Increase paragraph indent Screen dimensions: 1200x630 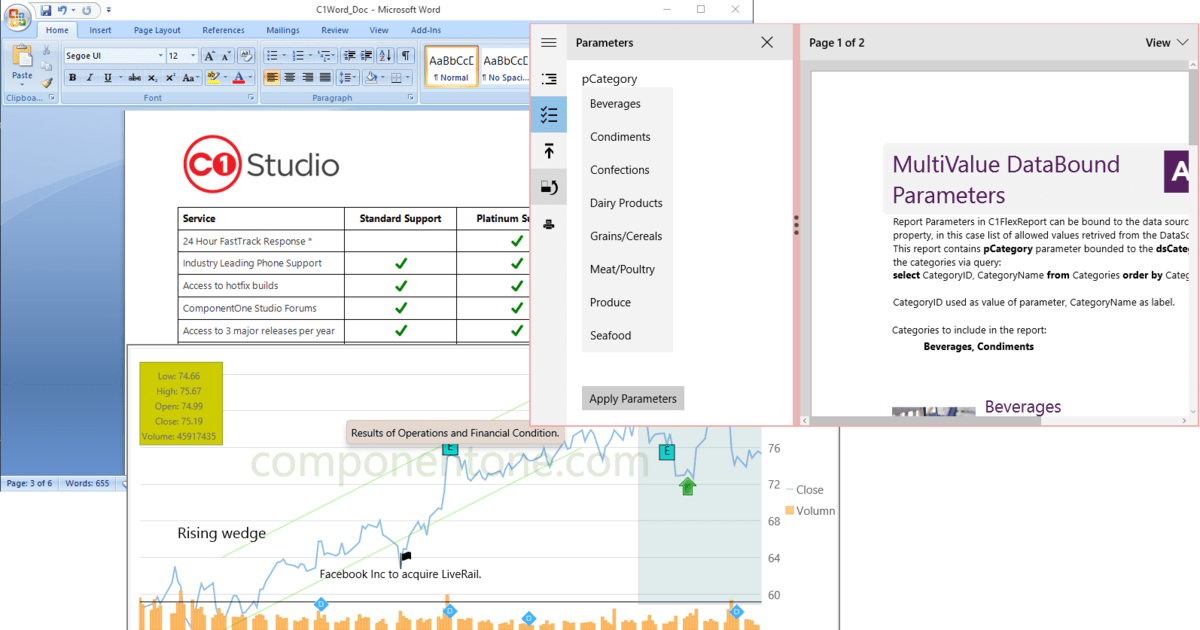pos(365,56)
